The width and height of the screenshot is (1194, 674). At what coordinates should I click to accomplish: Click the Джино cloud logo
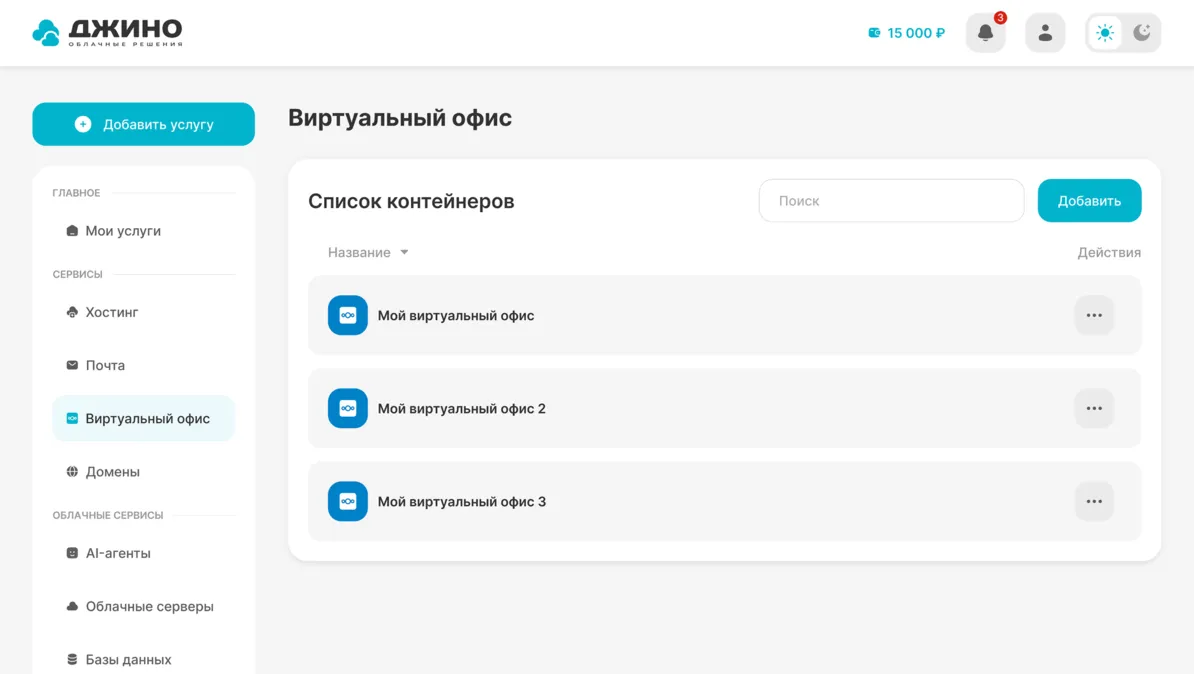pyautogui.click(x=107, y=32)
